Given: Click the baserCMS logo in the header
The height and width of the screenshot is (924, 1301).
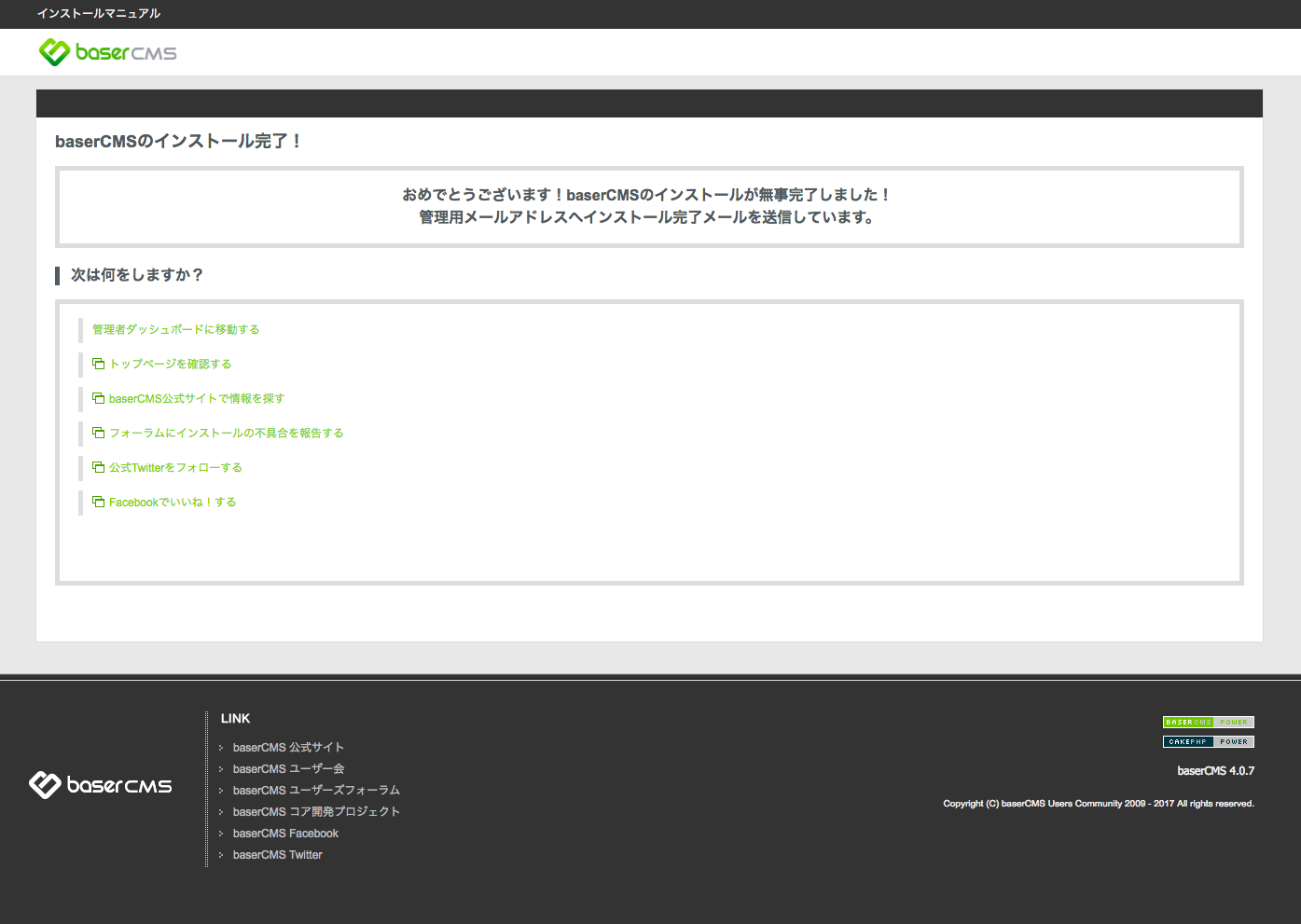Looking at the screenshot, I should (x=108, y=52).
